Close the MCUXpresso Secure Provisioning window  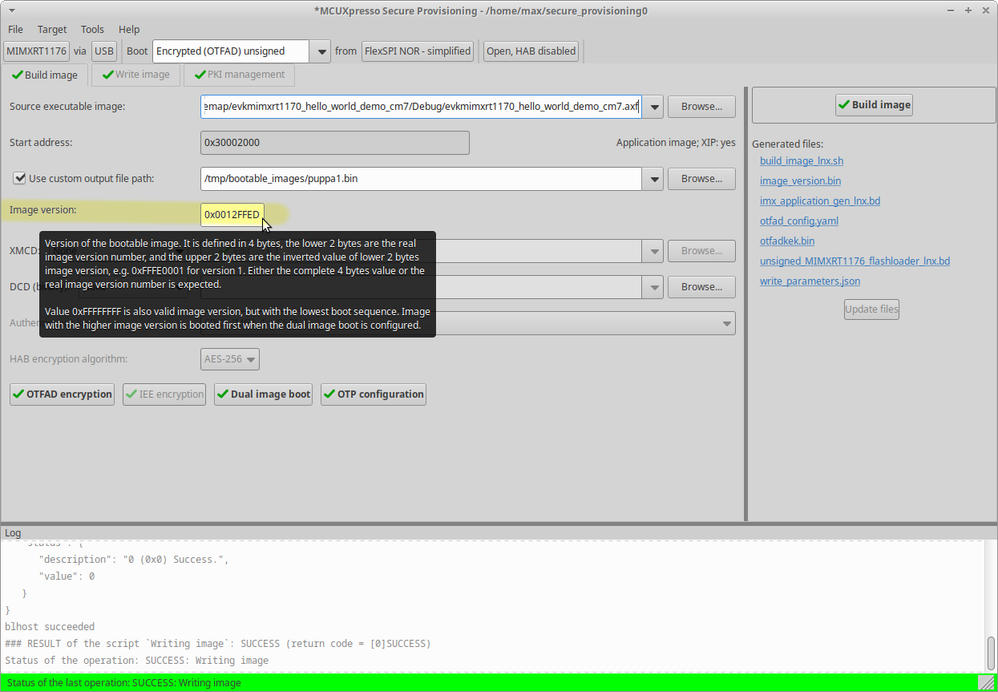tap(985, 11)
